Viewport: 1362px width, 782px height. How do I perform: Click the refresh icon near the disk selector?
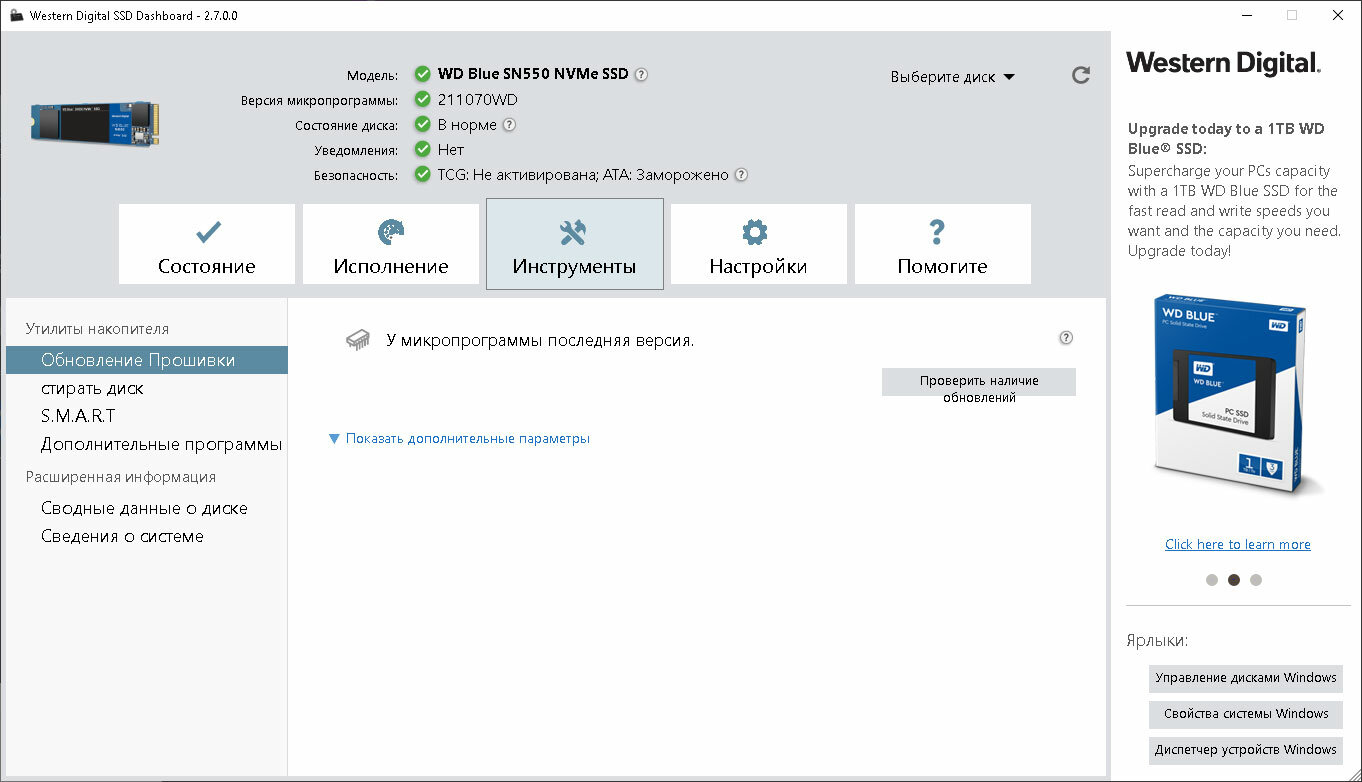pyautogui.click(x=1081, y=75)
